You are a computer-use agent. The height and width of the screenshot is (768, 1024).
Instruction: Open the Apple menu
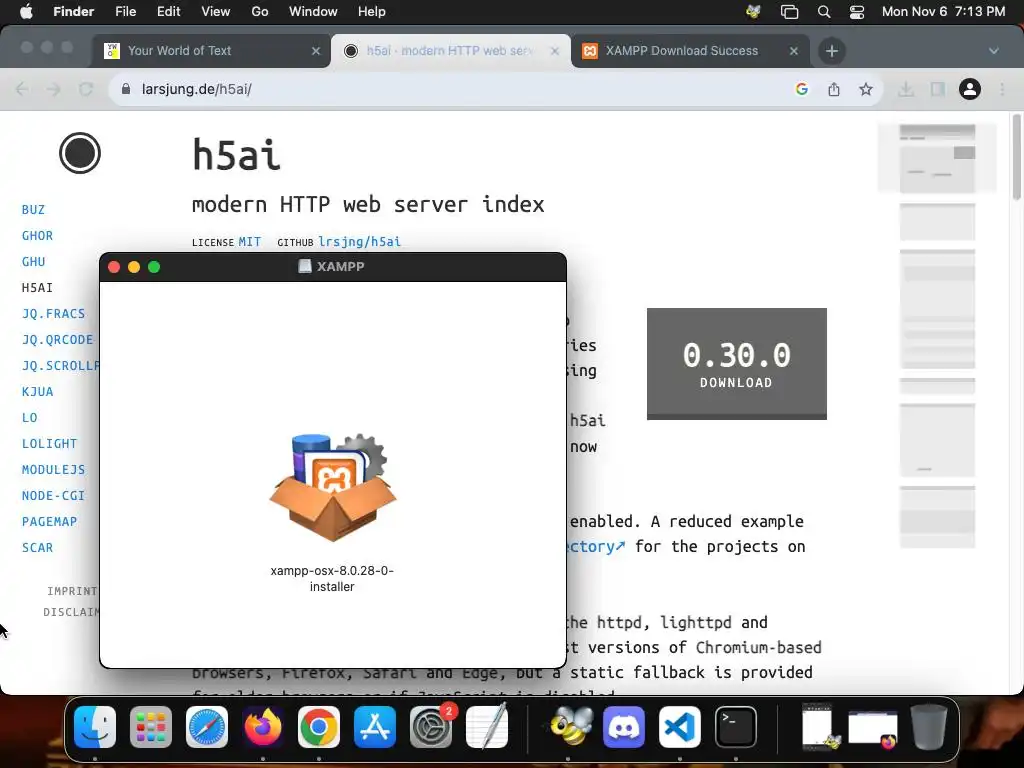26,12
